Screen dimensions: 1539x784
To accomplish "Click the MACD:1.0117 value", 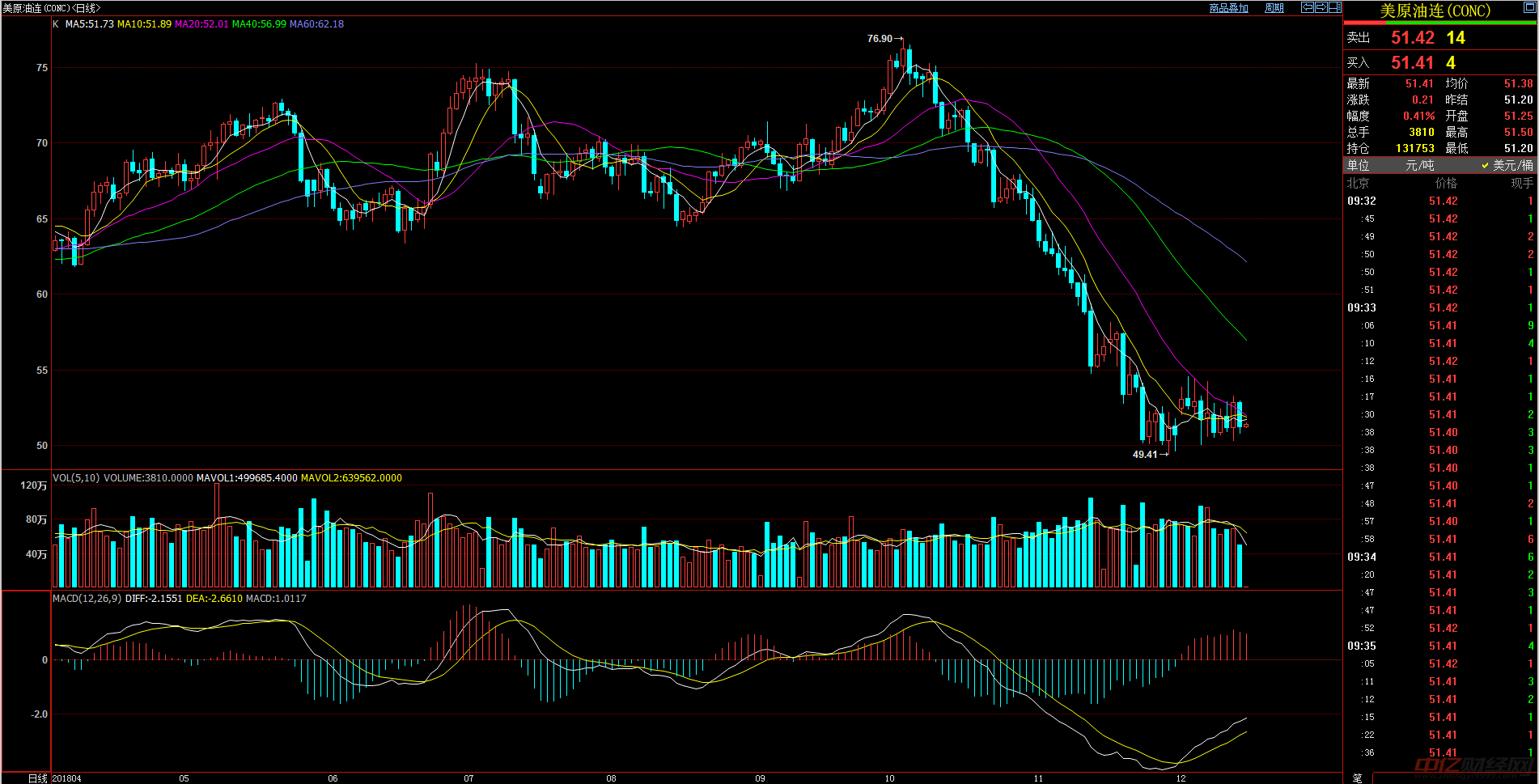I will (x=276, y=599).
